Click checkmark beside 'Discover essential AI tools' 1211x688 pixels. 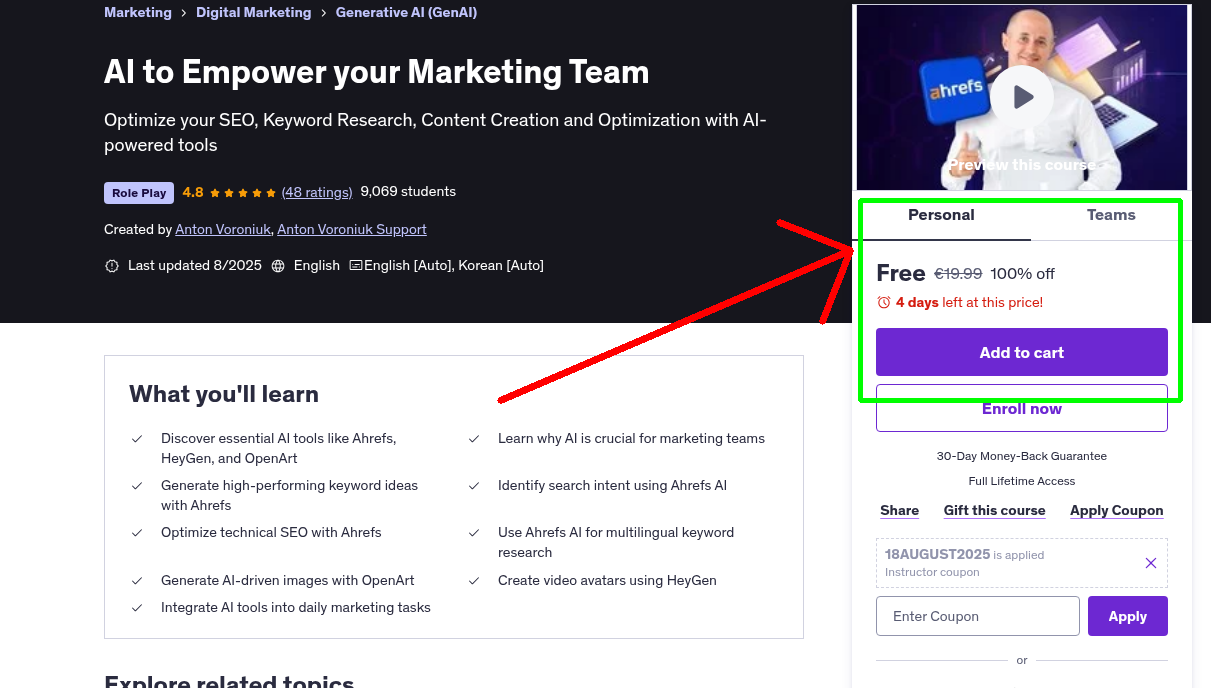tap(137, 439)
